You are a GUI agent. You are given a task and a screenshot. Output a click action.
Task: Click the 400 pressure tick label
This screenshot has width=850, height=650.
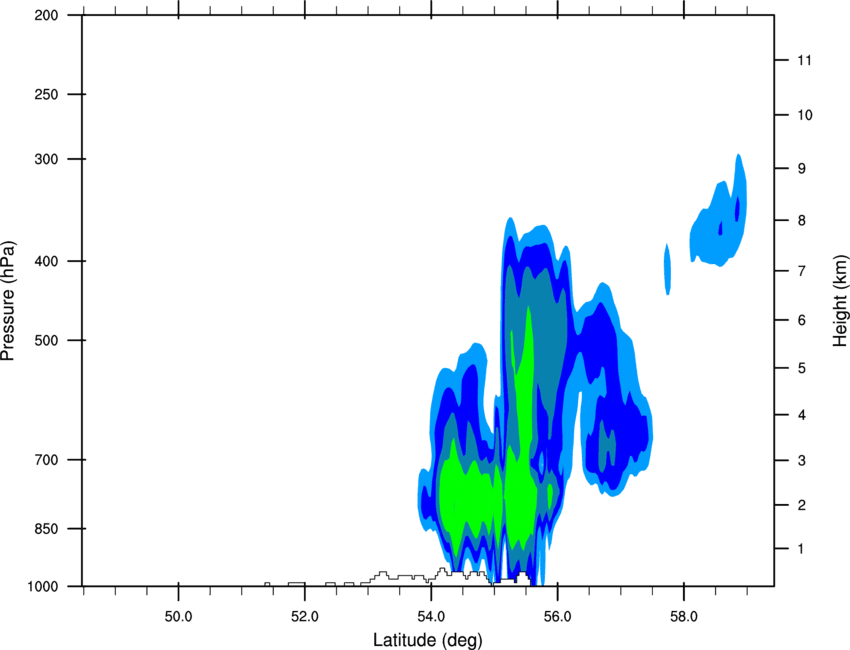46,261
